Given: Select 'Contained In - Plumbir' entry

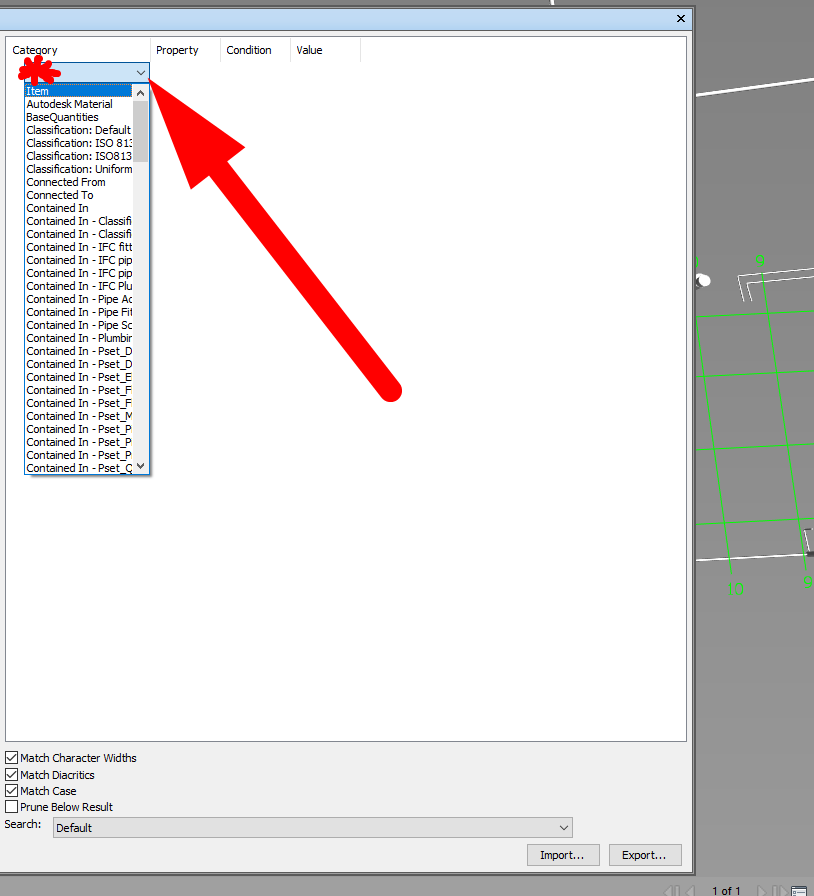Looking at the screenshot, I should click(x=79, y=338).
